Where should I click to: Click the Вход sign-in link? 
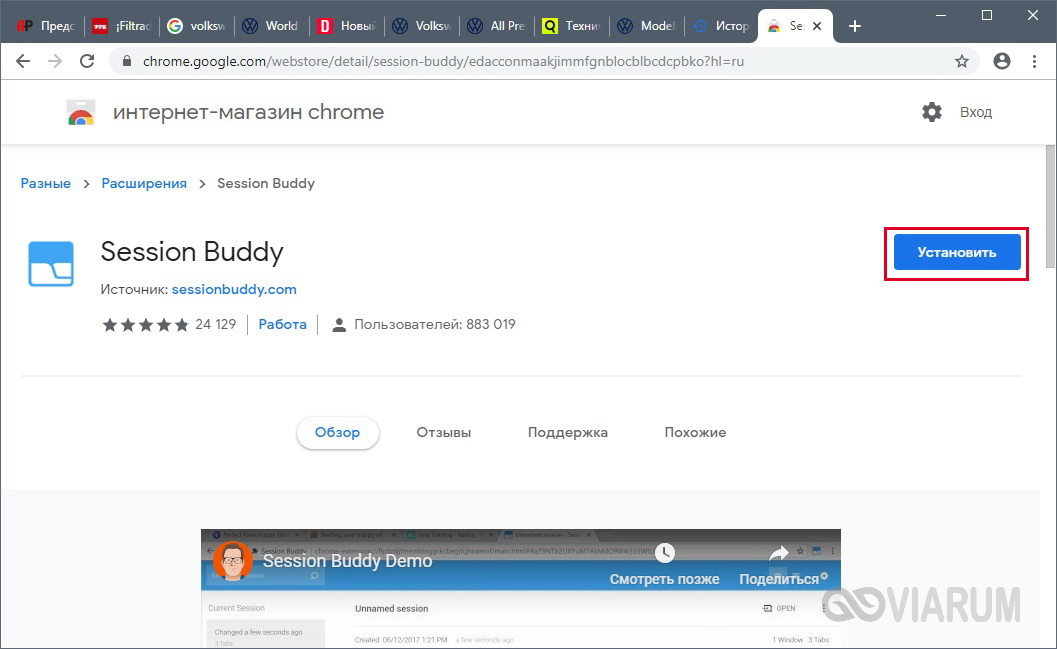[975, 112]
